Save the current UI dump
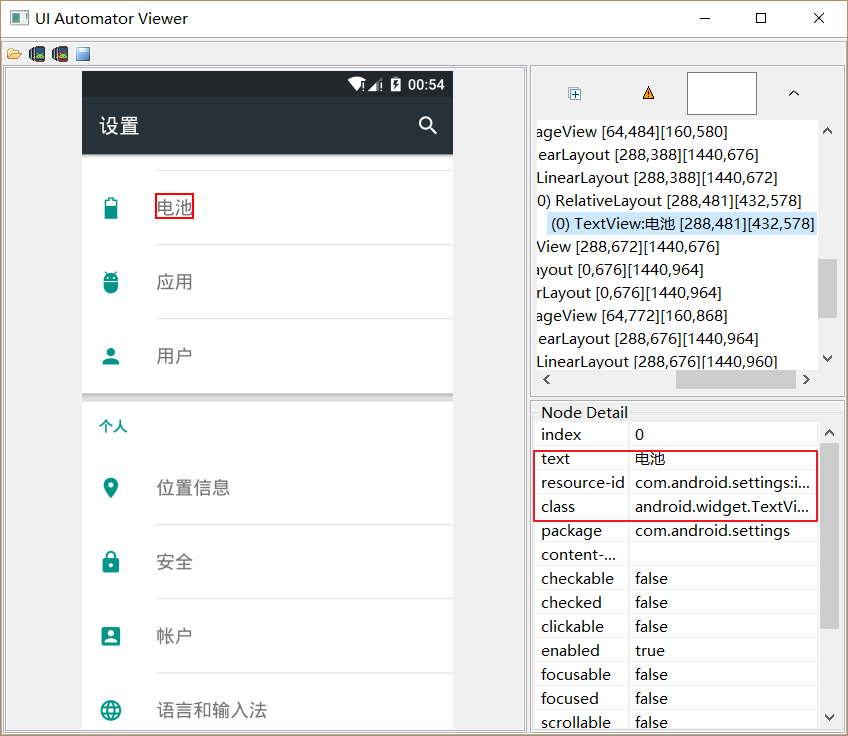Image resolution: width=848 pixels, height=736 pixels. click(82, 53)
